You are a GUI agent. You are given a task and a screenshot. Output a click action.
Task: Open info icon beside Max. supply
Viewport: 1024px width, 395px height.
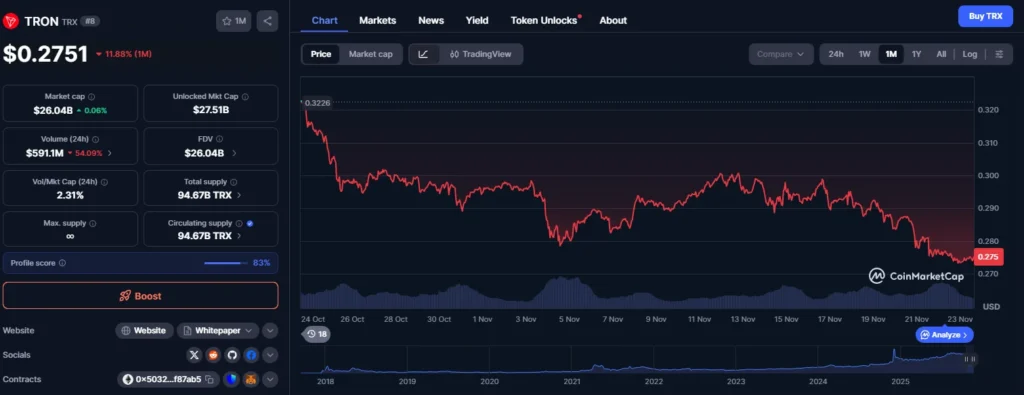pos(92,223)
